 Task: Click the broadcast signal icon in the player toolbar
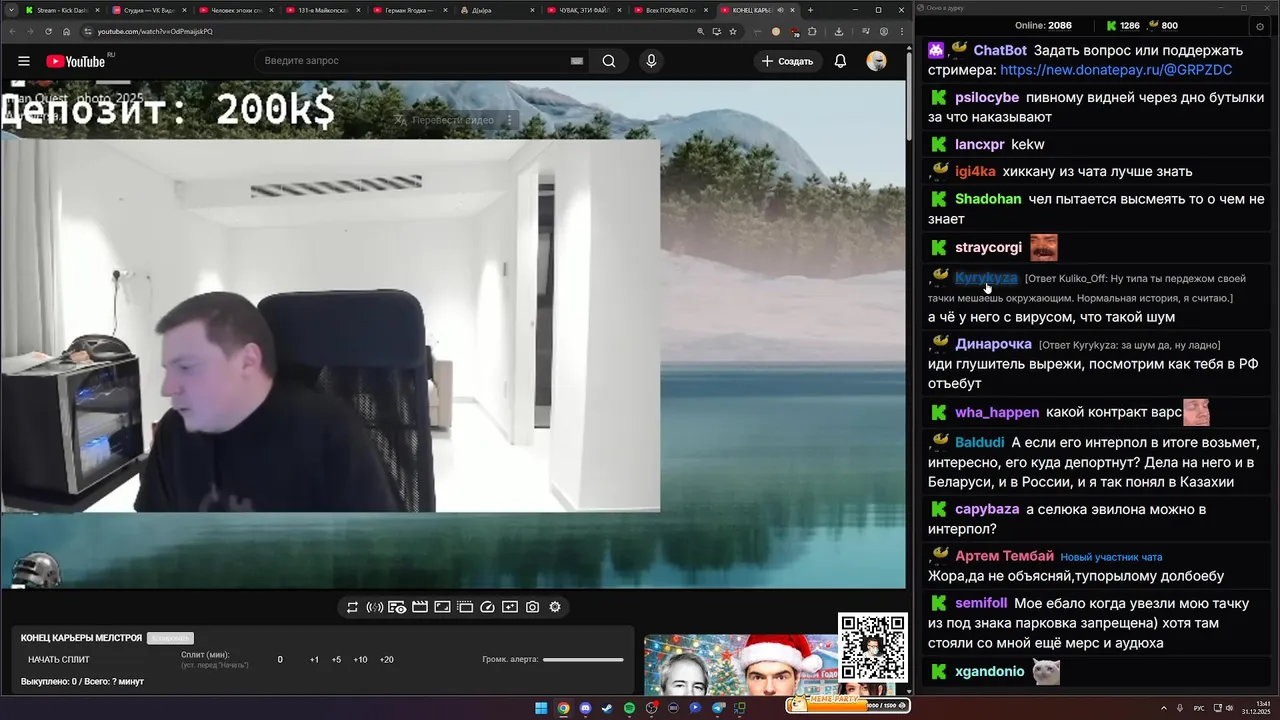(x=375, y=607)
